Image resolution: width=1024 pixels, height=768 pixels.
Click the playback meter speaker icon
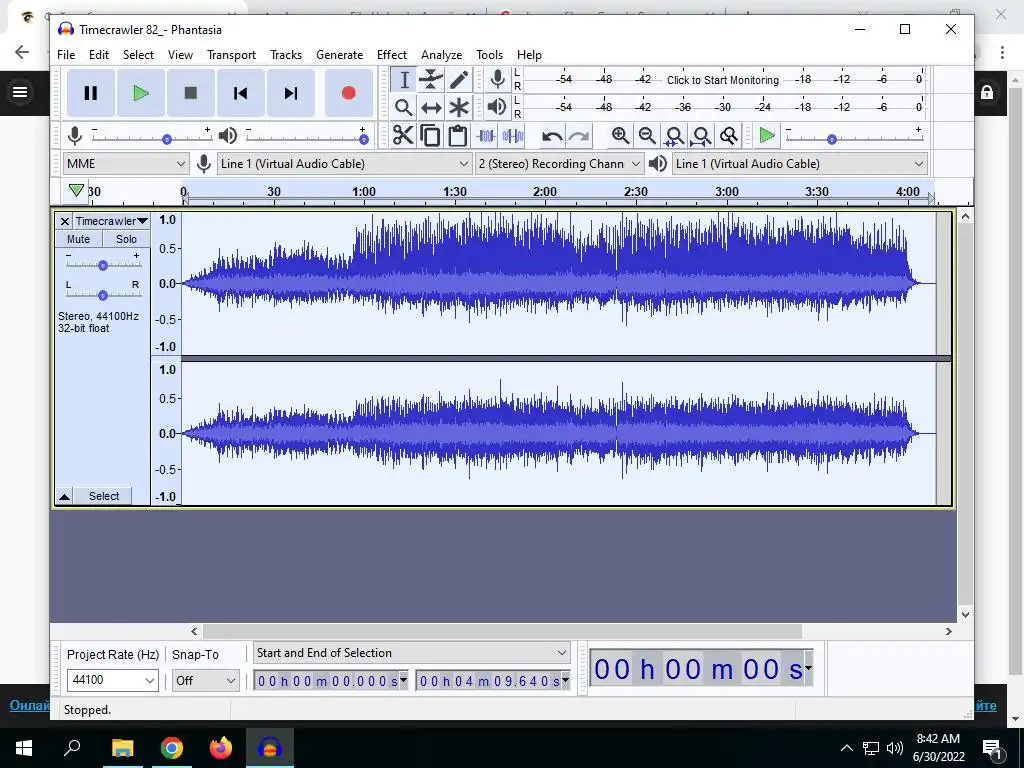coord(497,106)
